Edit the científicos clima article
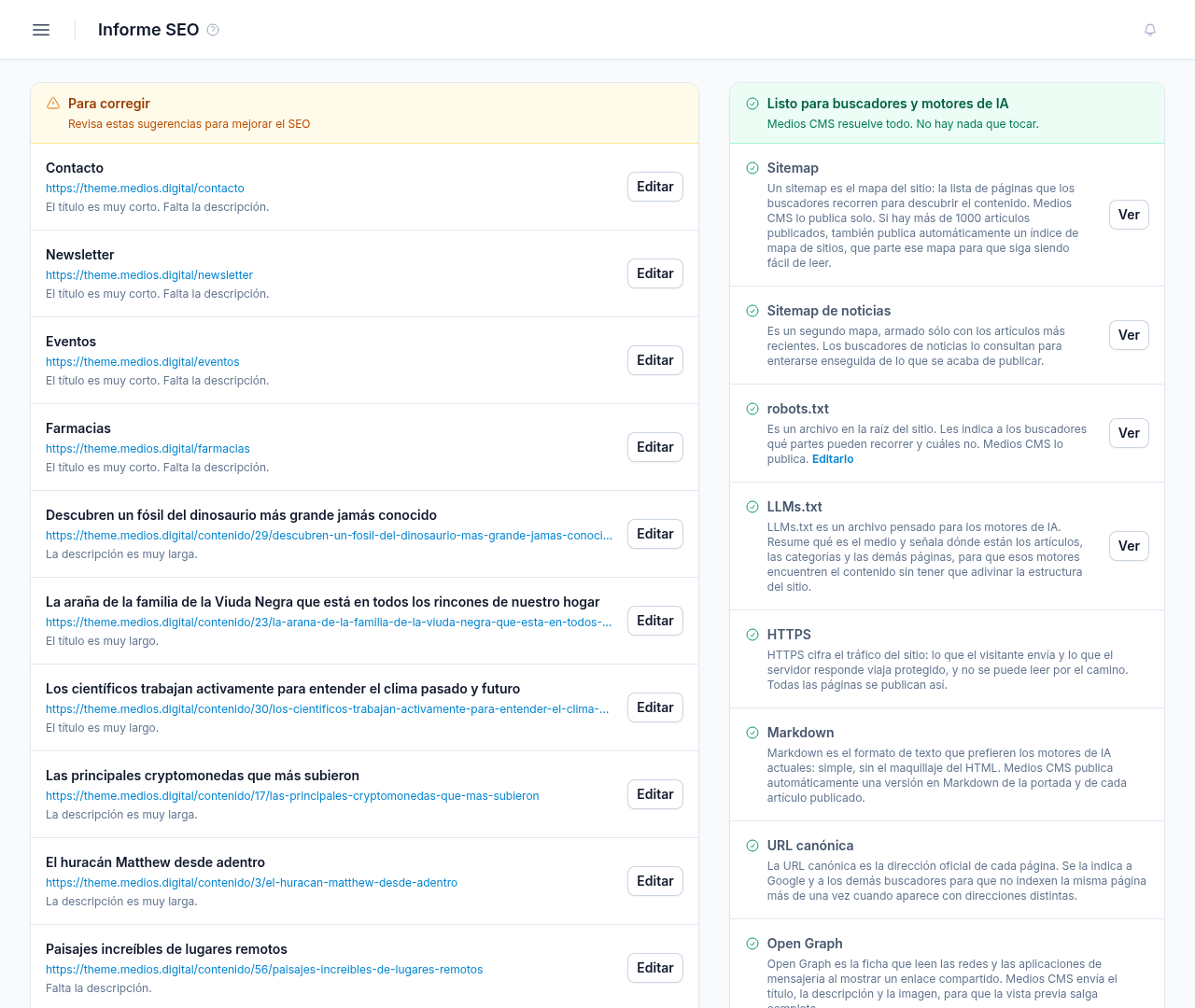Viewport: 1195px width, 1008px height. [x=655, y=707]
